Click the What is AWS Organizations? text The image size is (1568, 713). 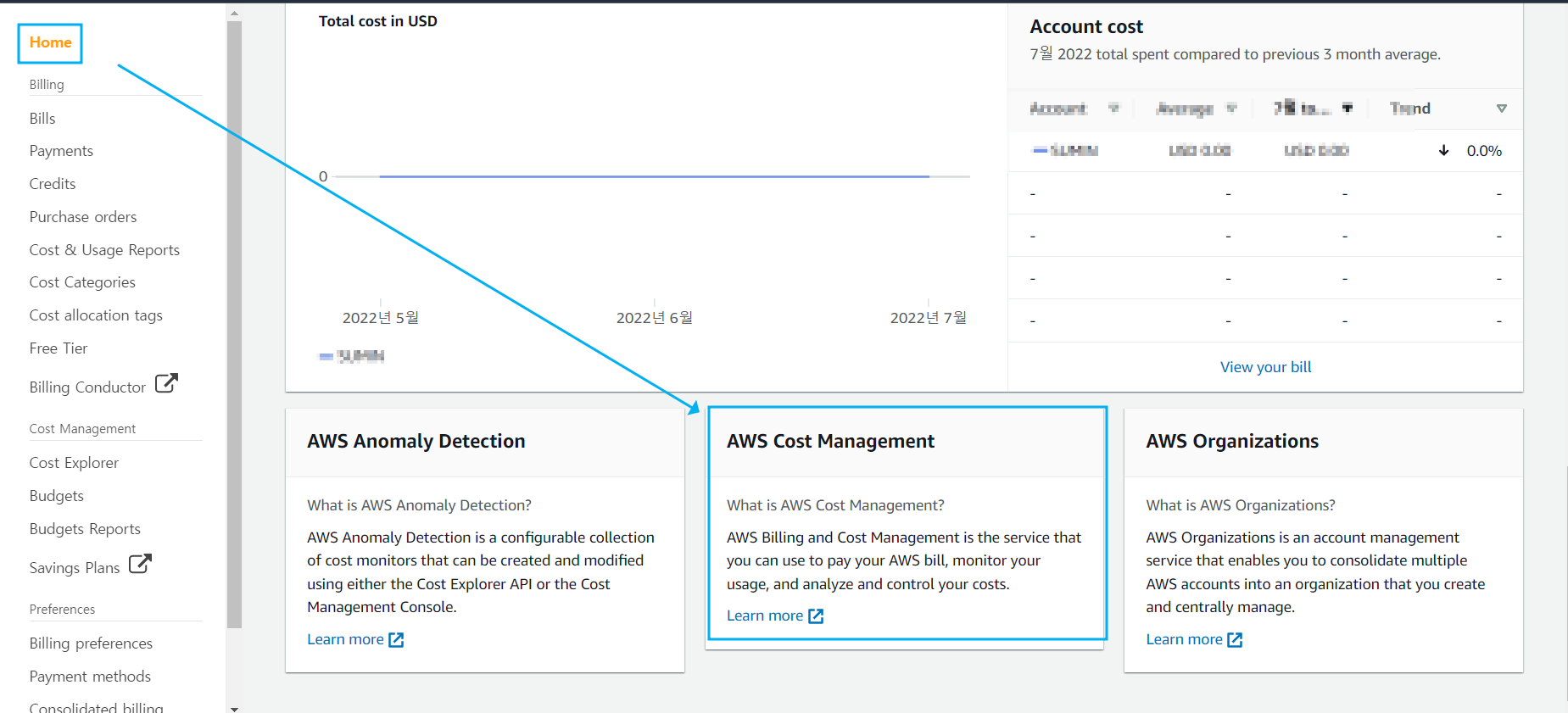click(x=1241, y=505)
